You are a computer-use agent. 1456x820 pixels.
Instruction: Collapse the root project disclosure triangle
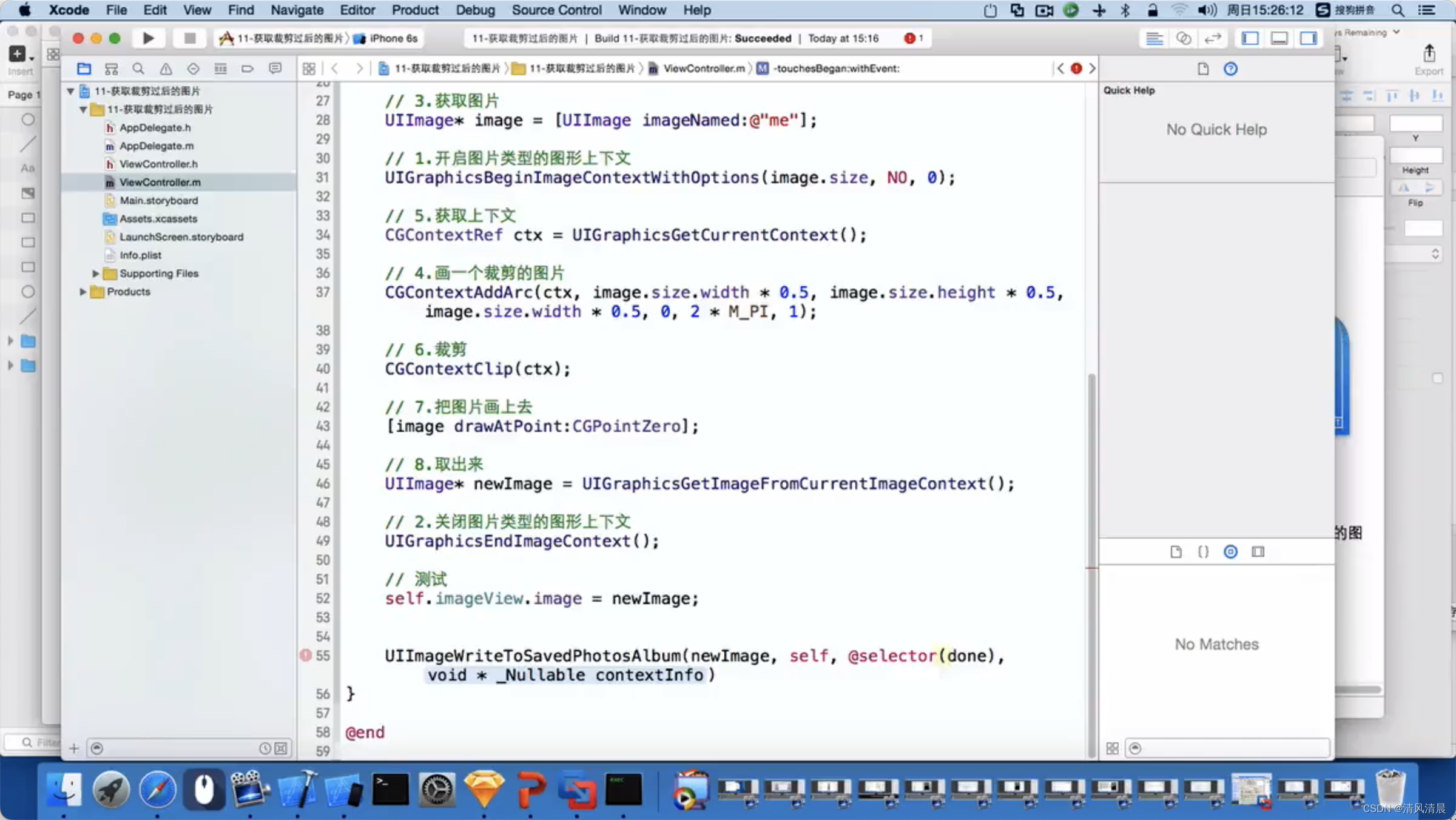point(70,91)
